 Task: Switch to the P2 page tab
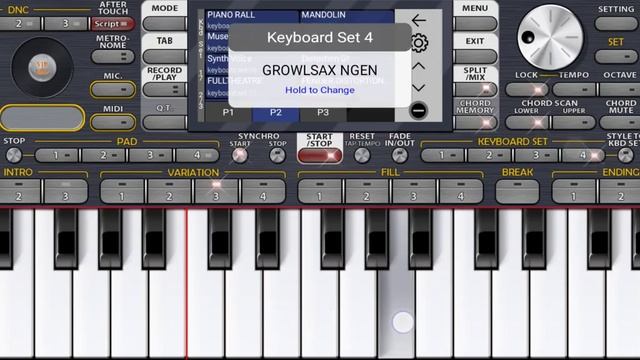[x=276, y=113]
